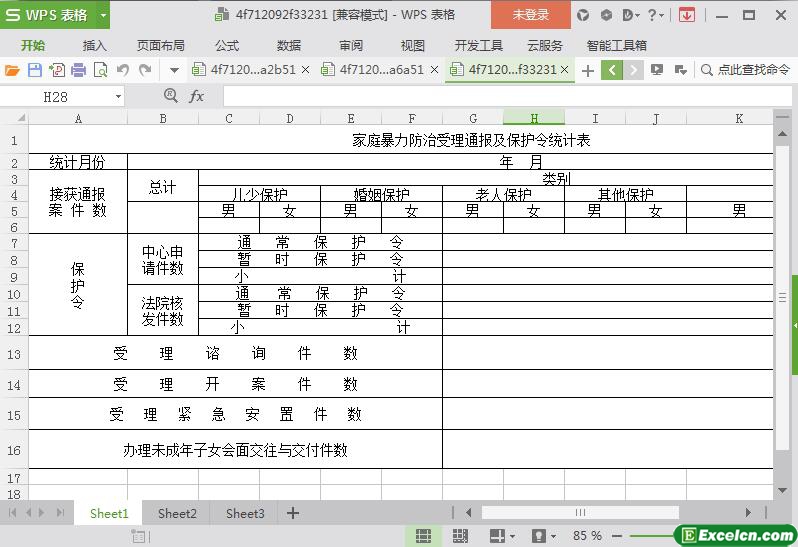Screen dimensions: 798x547
Task: Click the print preview icon
Action: (x=100, y=70)
